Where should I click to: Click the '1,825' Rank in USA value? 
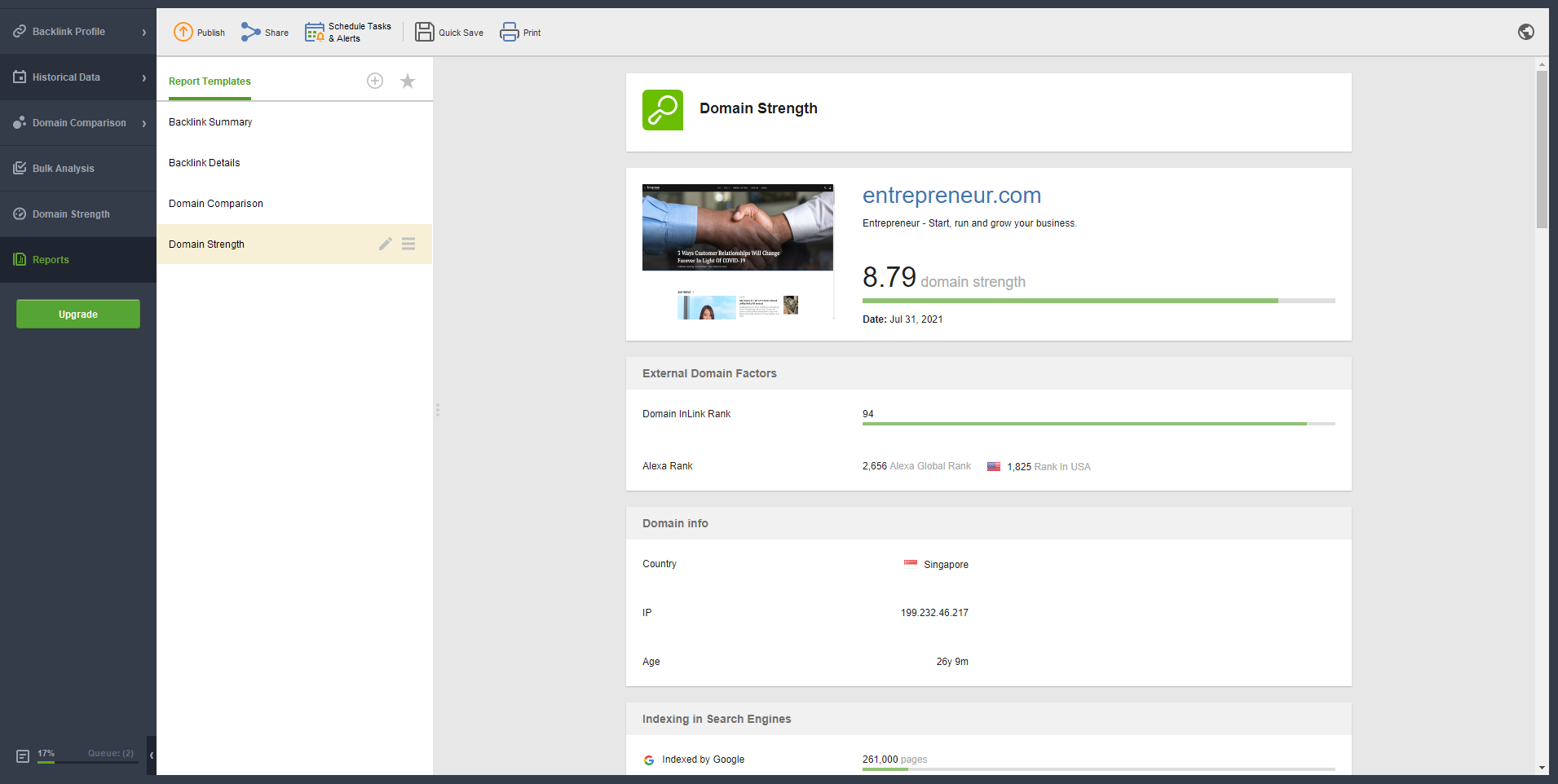(1019, 467)
